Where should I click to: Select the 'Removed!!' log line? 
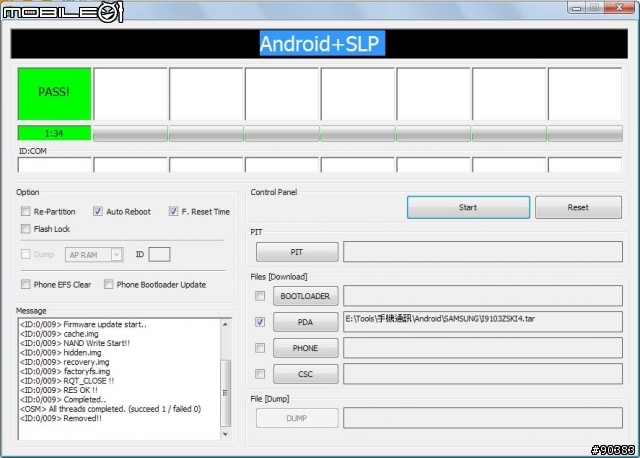[61, 418]
